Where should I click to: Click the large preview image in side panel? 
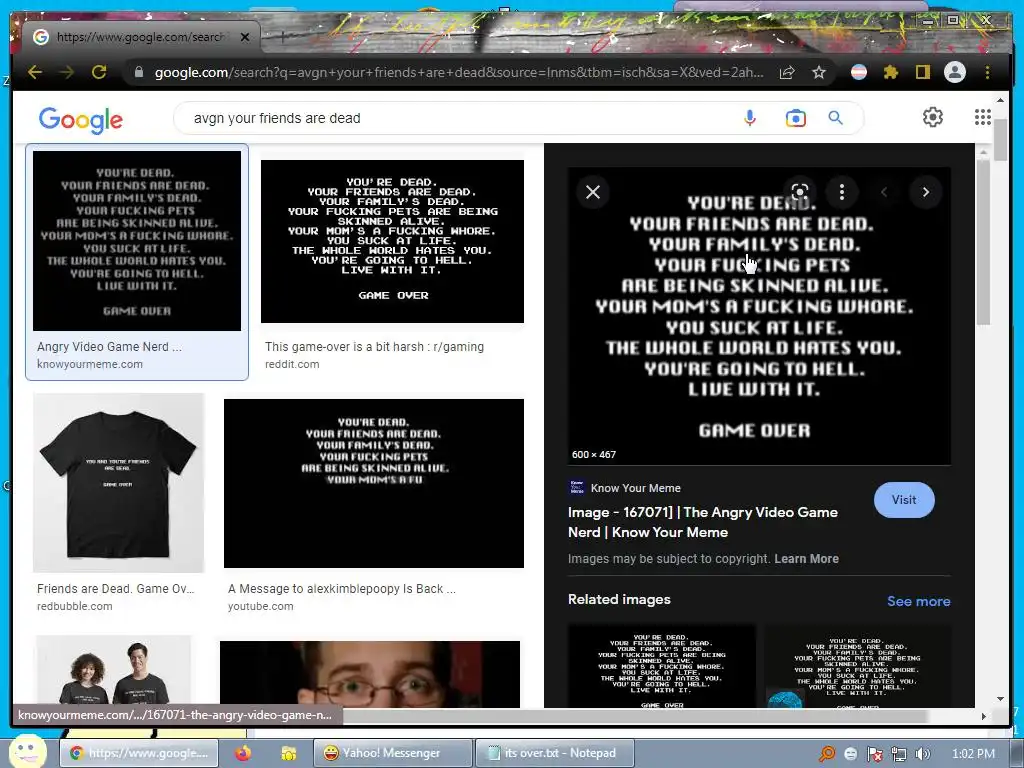point(759,316)
